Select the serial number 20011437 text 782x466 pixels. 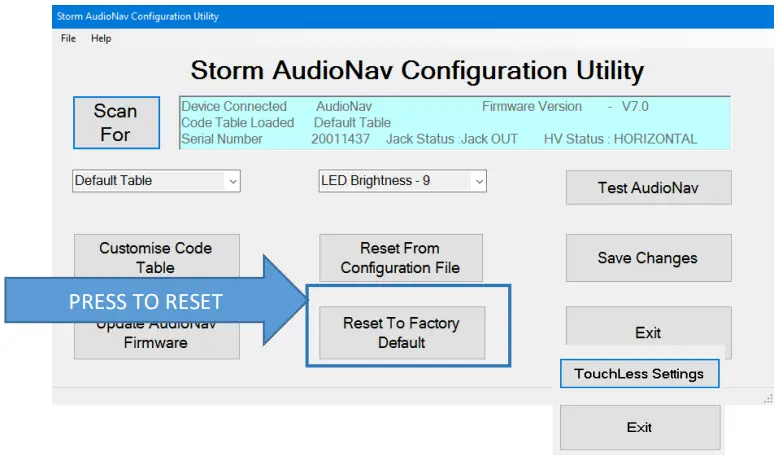[341, 139]
